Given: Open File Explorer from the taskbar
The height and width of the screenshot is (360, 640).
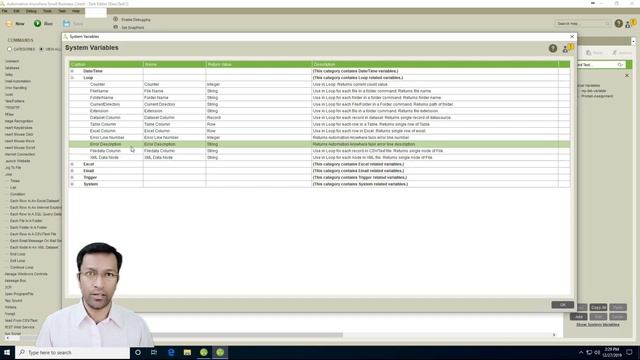Looking at the screenshot, I should tap(187, 352).
